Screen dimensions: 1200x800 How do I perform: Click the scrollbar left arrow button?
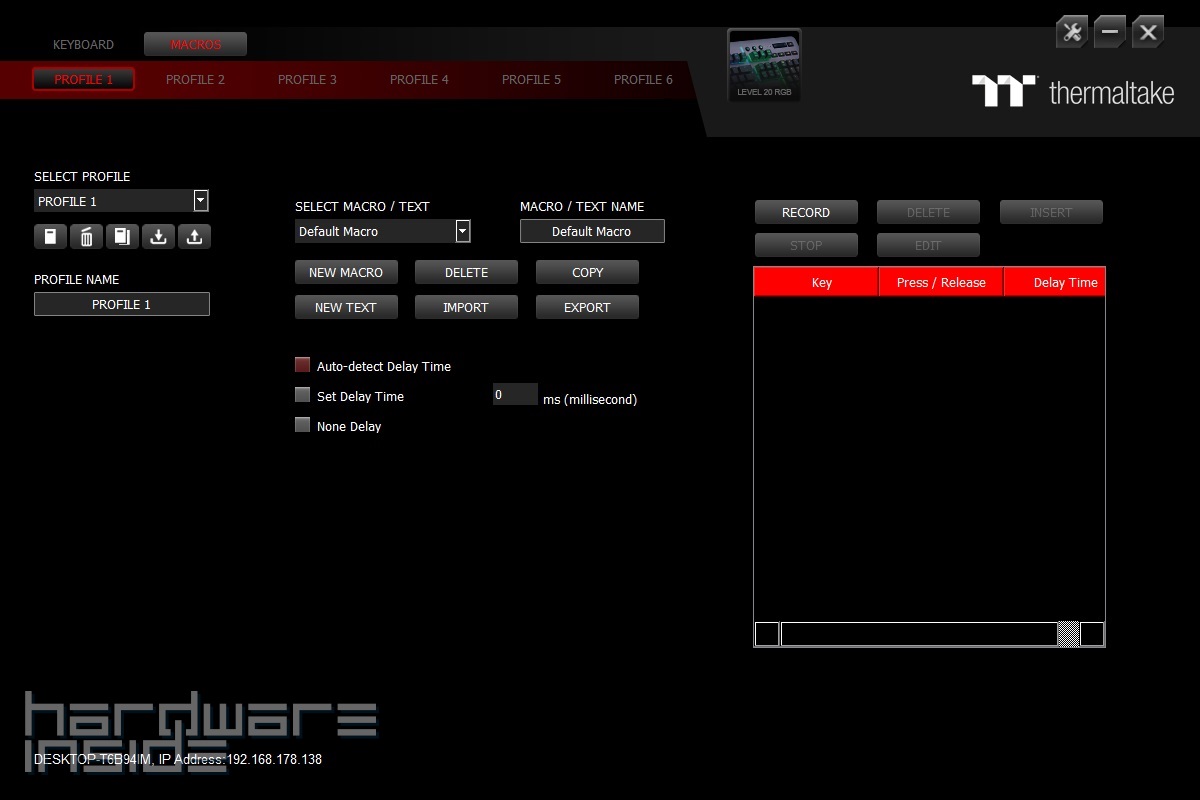[x=767, y=634]
